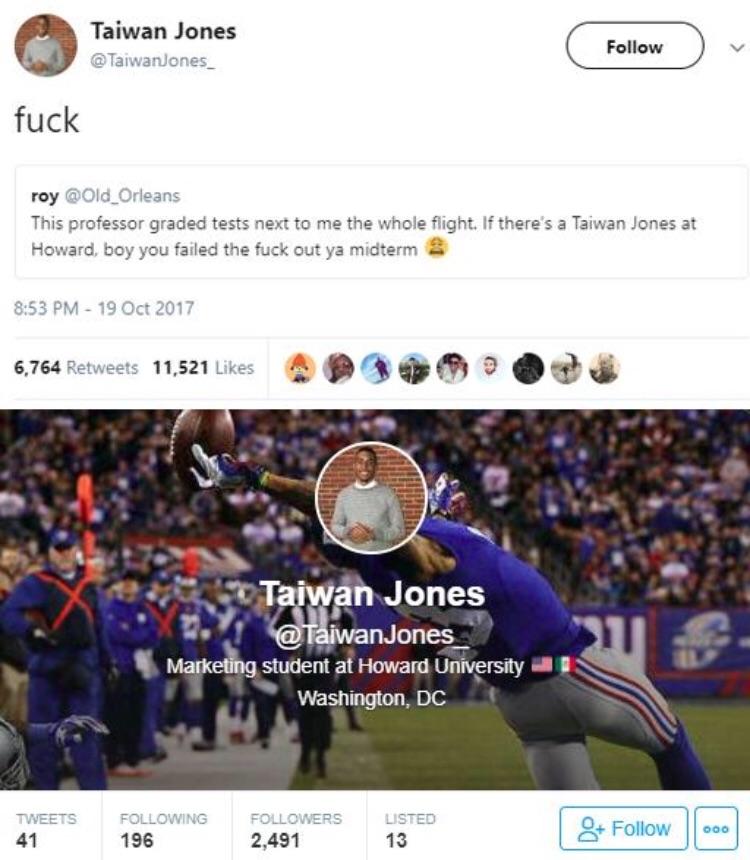The height and width of the screenshot is (860, 750).
Task: Click the top Follow button
Action: (634, 46)
